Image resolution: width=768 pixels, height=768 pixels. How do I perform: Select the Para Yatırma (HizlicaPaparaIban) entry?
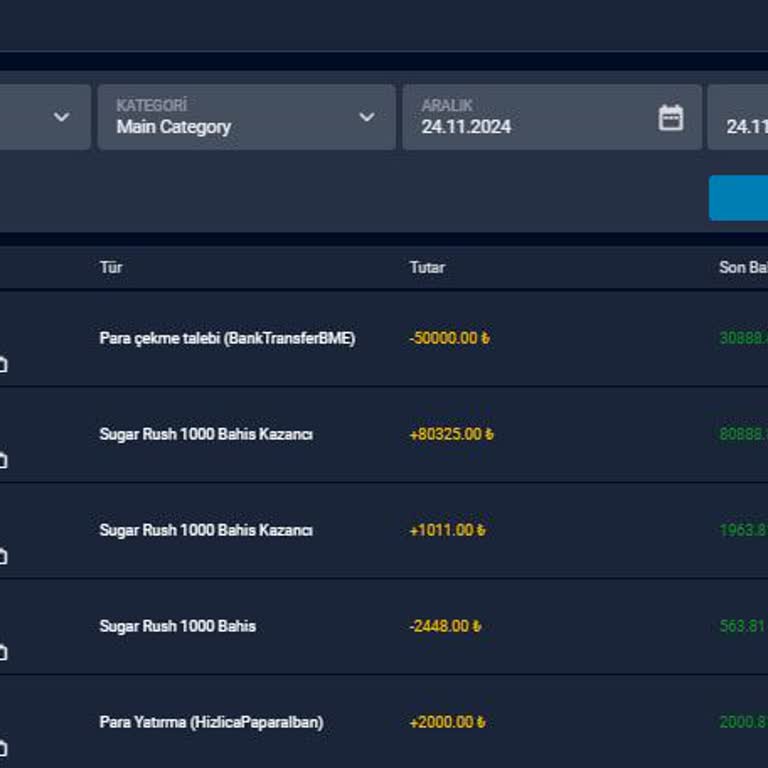[211, 722]
